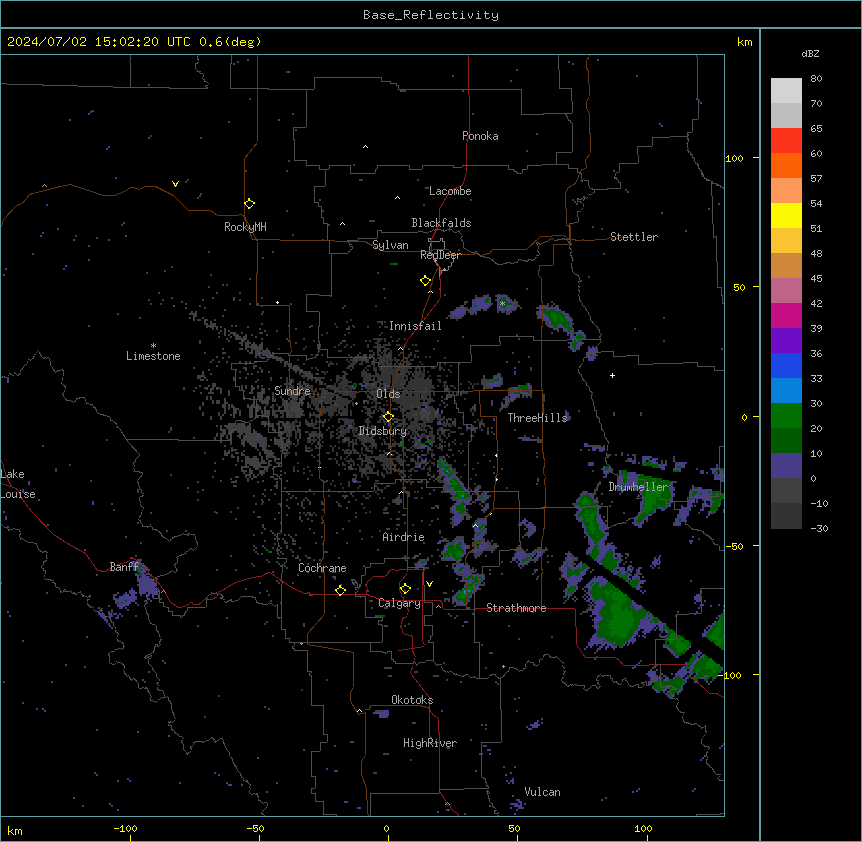The image size is (862, 842).
Task: Click the Lake Louise label
Action: click(18, 484)
